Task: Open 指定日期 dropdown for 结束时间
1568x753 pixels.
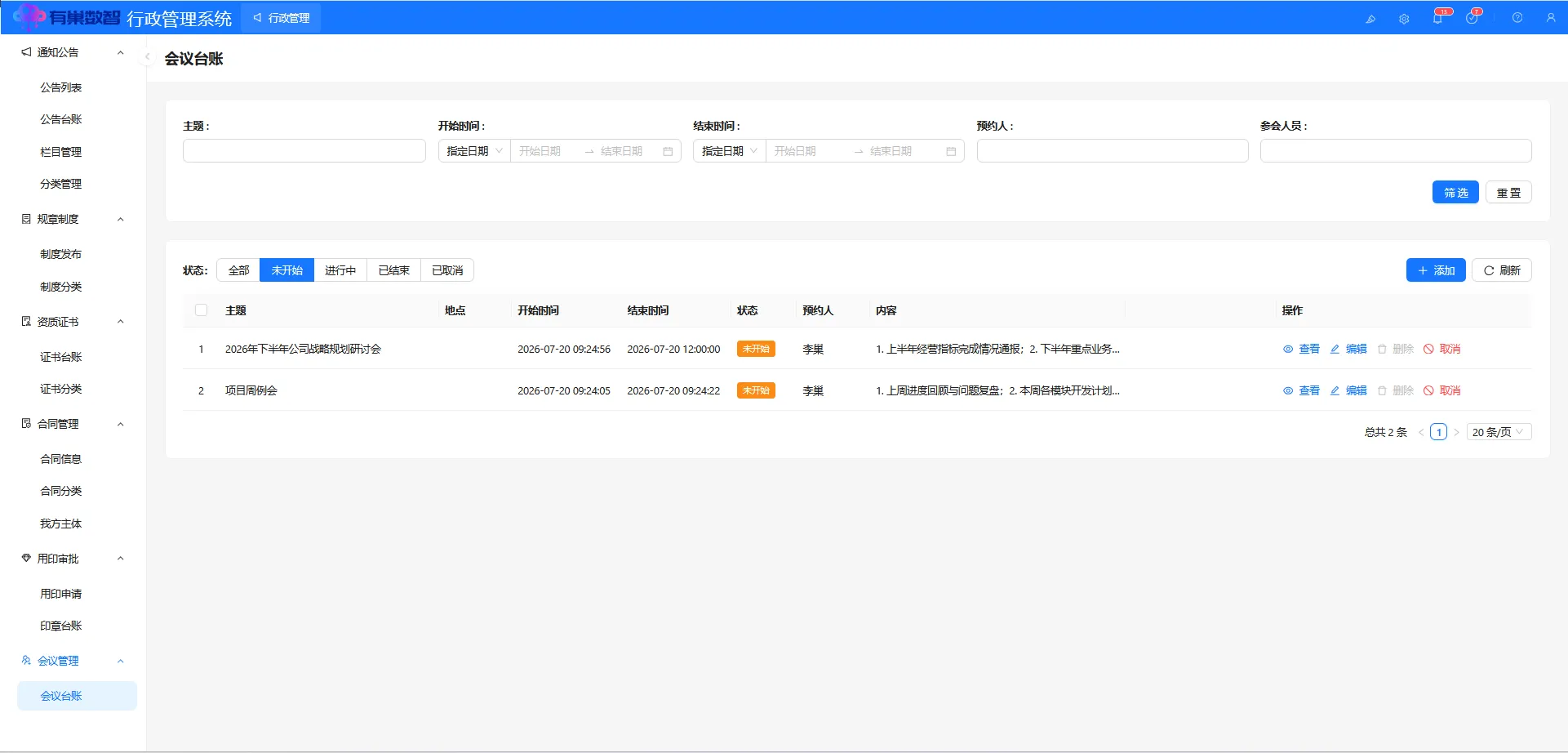Action: tap(730, 151)
